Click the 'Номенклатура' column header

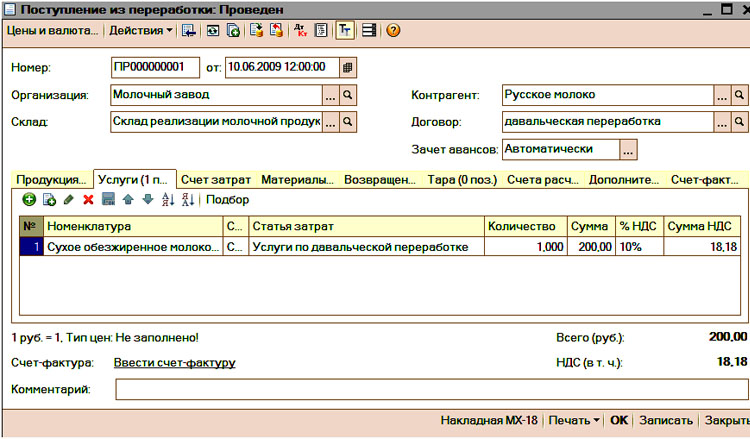click(133, 226)
